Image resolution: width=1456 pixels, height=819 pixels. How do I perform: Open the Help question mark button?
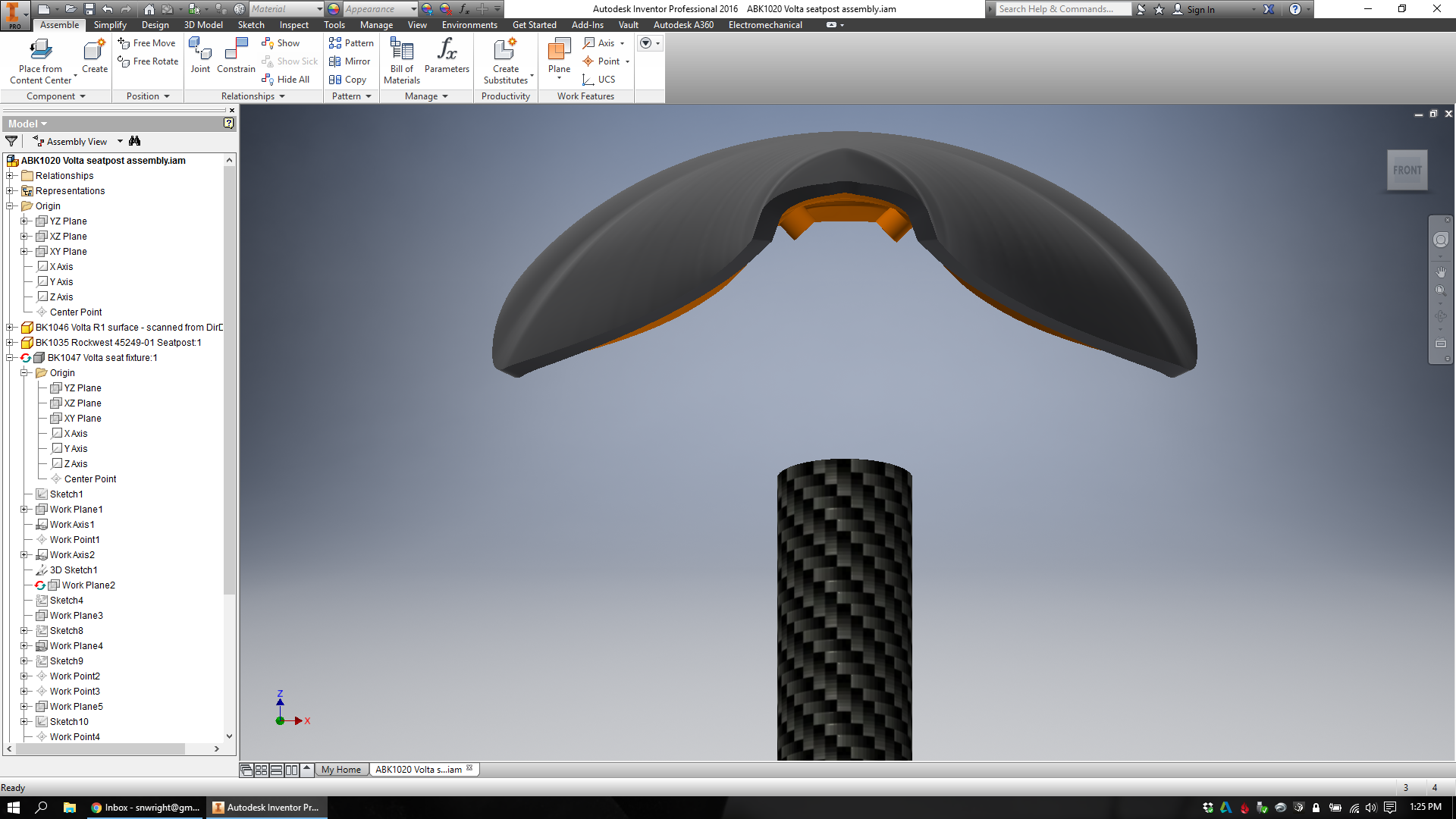coord(1295,9)
